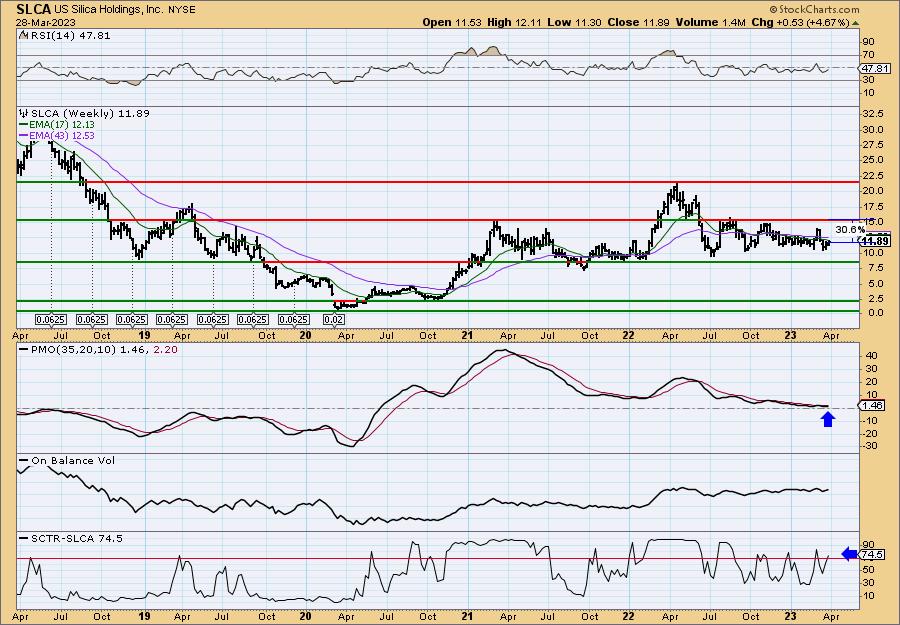Click the RSI(14) 47.81 indicator label

pos(70,36)
